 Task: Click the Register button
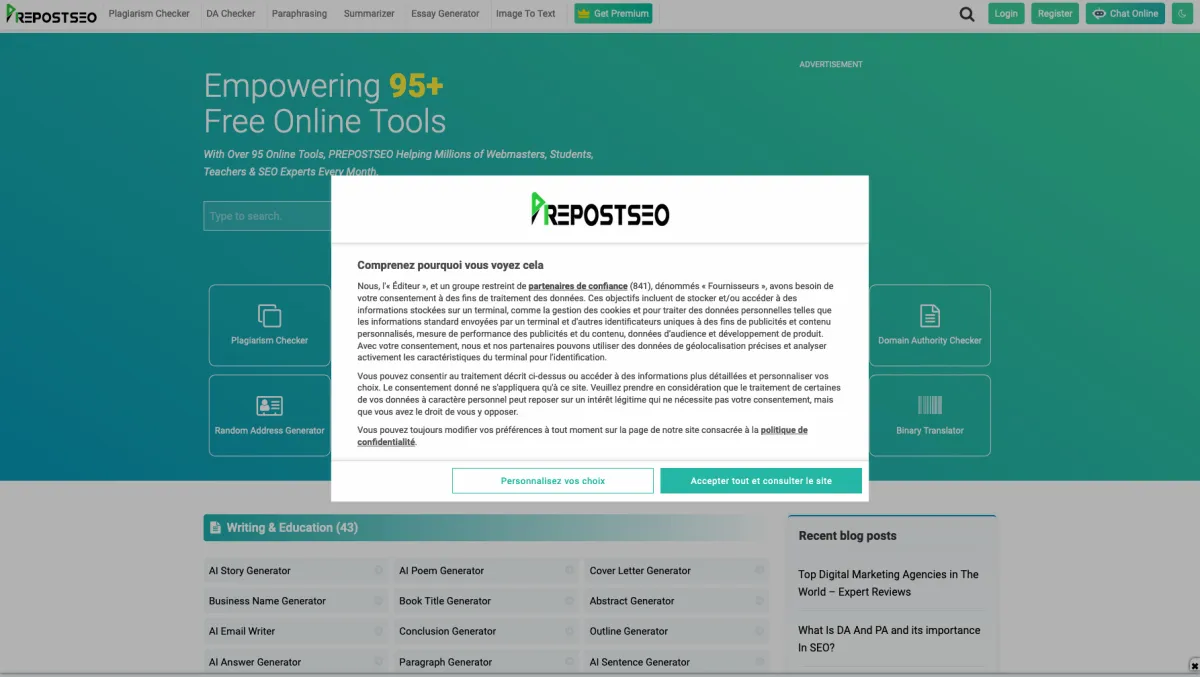tap(1055, 14)
